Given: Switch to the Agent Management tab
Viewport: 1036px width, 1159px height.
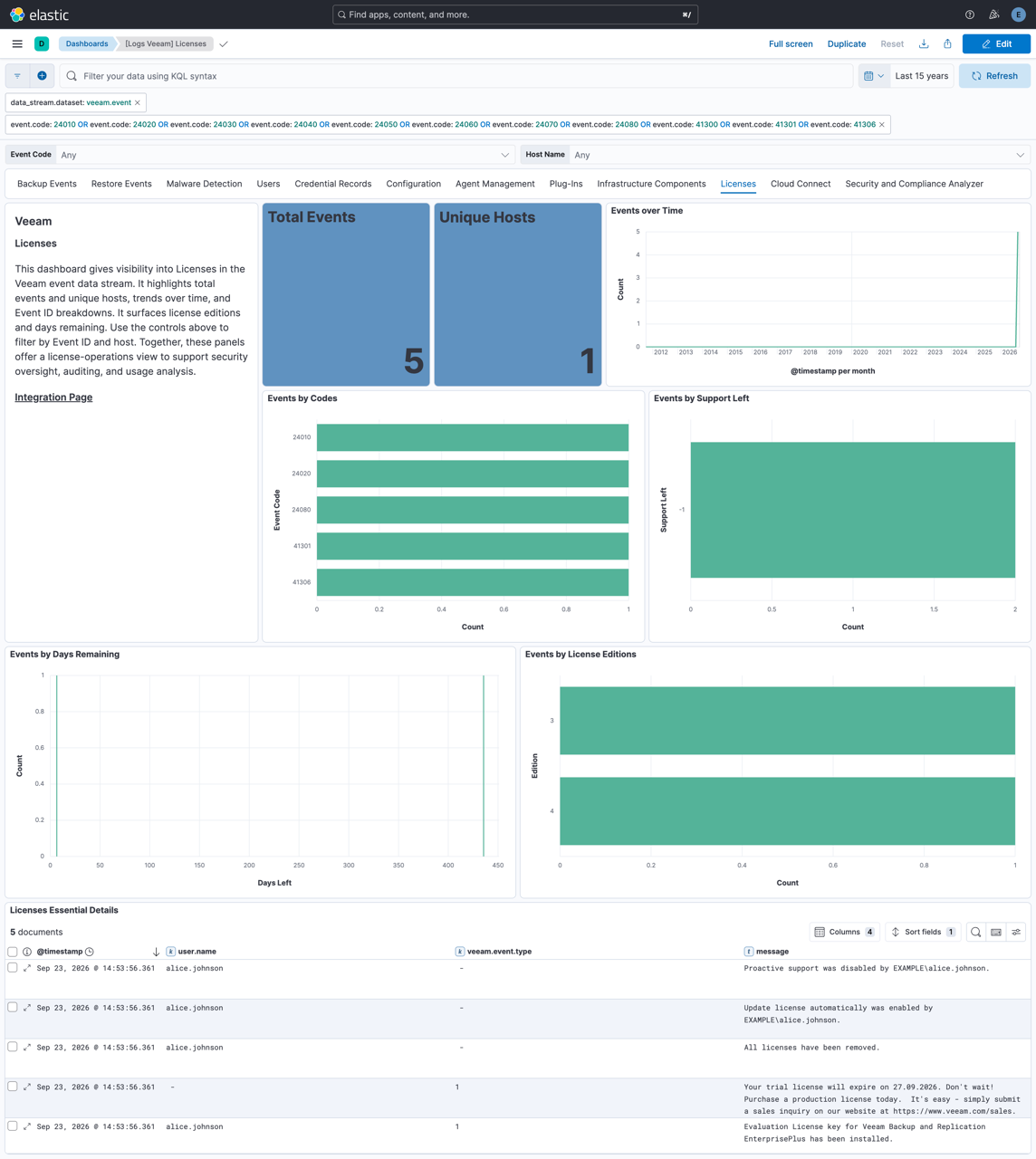Looking at the screenshot, I should pos(494,184).
